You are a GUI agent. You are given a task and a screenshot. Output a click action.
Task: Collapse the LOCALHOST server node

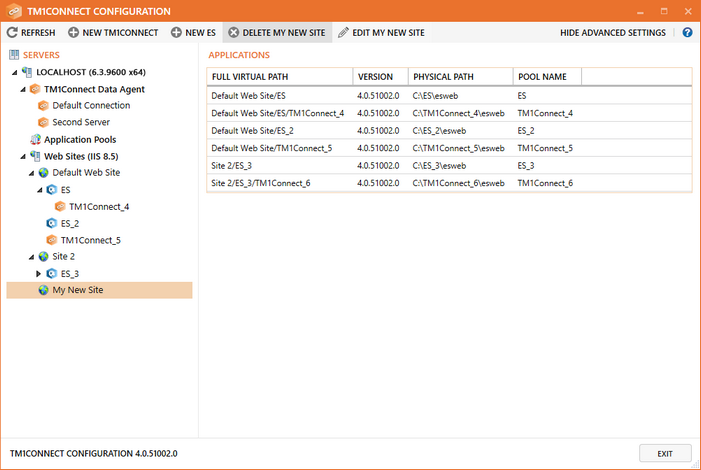click(x=15, y=72)
